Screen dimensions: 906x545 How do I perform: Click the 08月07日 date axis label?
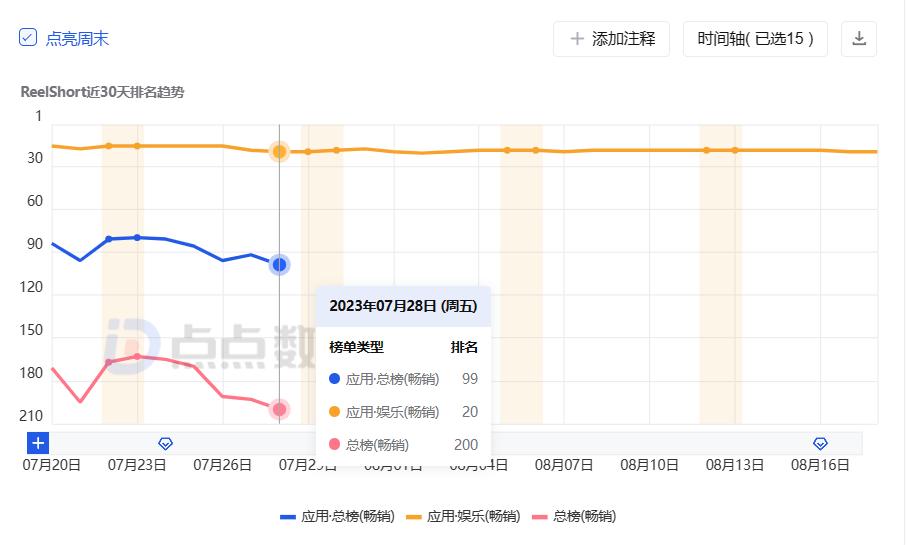click(565, 465)
